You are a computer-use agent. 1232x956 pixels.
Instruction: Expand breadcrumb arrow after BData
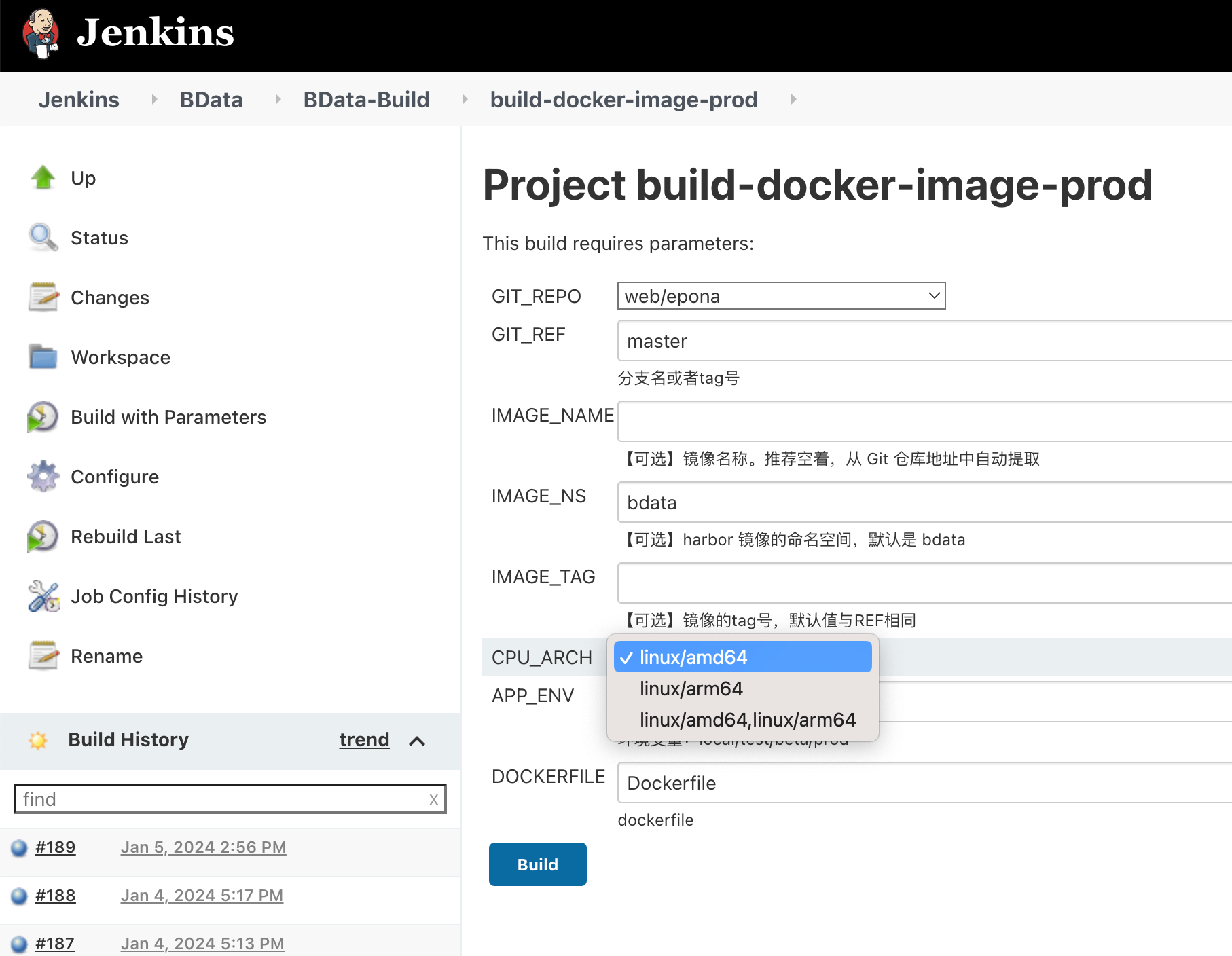coord(278,99)
